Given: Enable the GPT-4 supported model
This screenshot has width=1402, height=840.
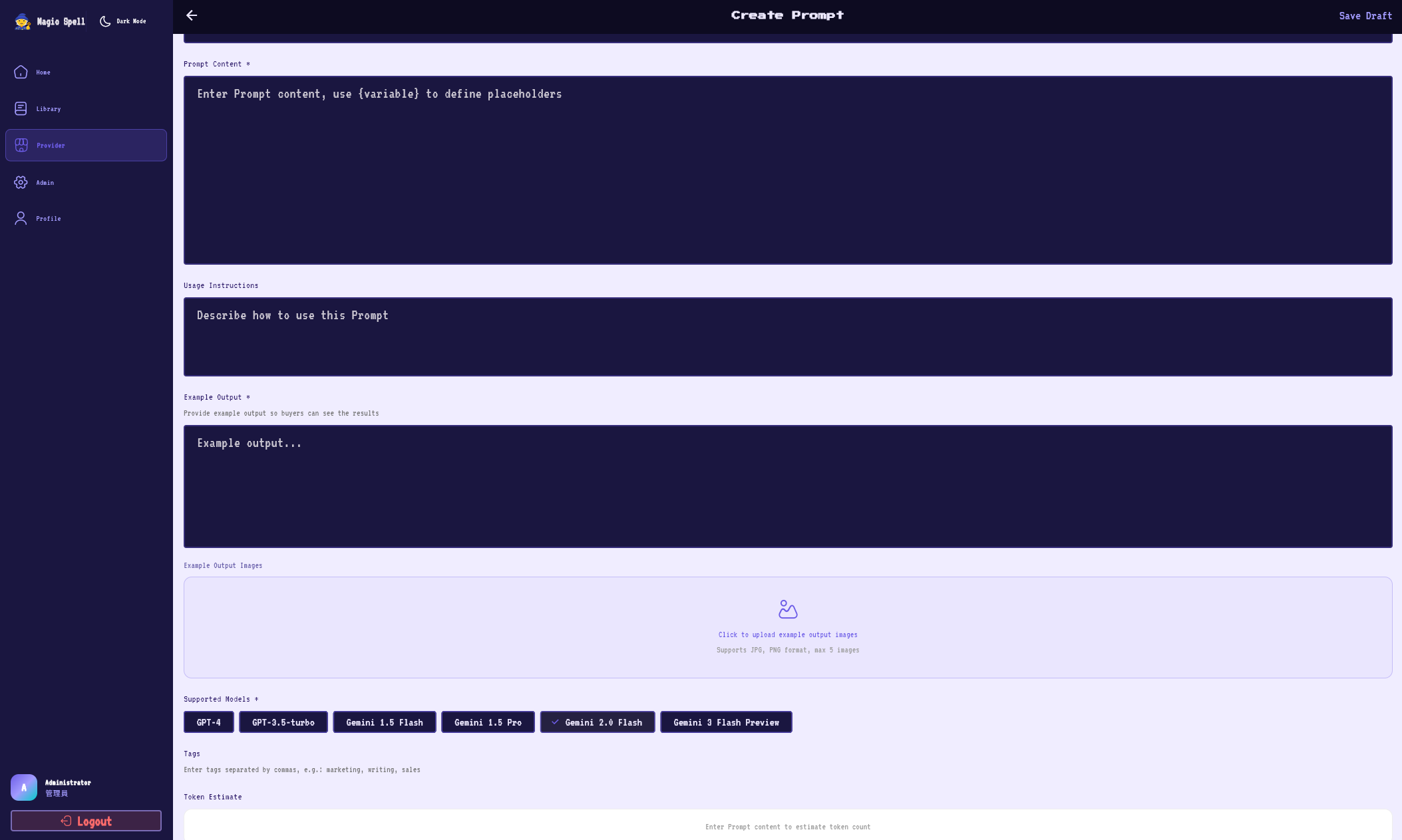Looking at the screenshot, I should (208, 722).
